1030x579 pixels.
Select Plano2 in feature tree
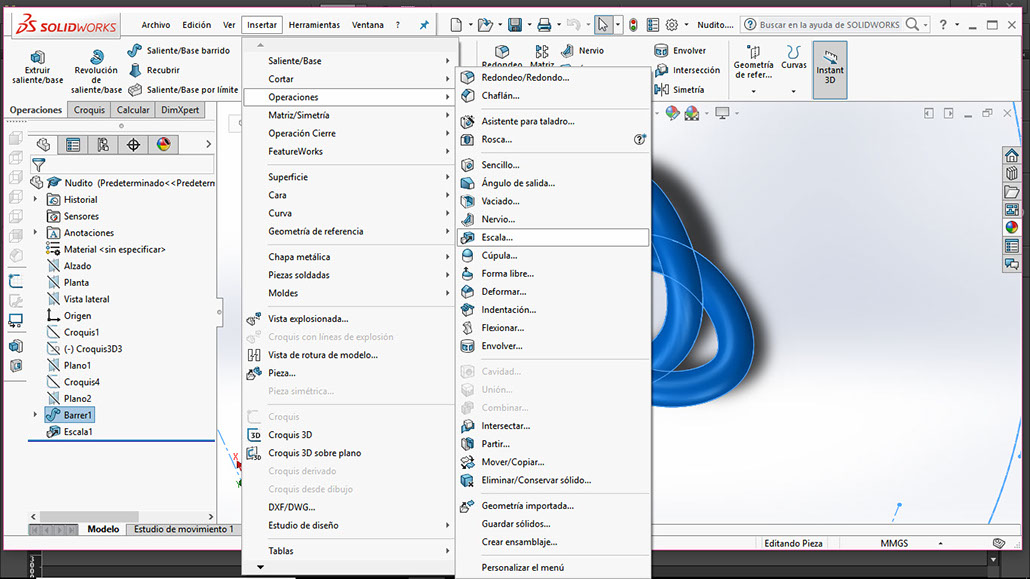pyautogui.click(x=69, y=398)
